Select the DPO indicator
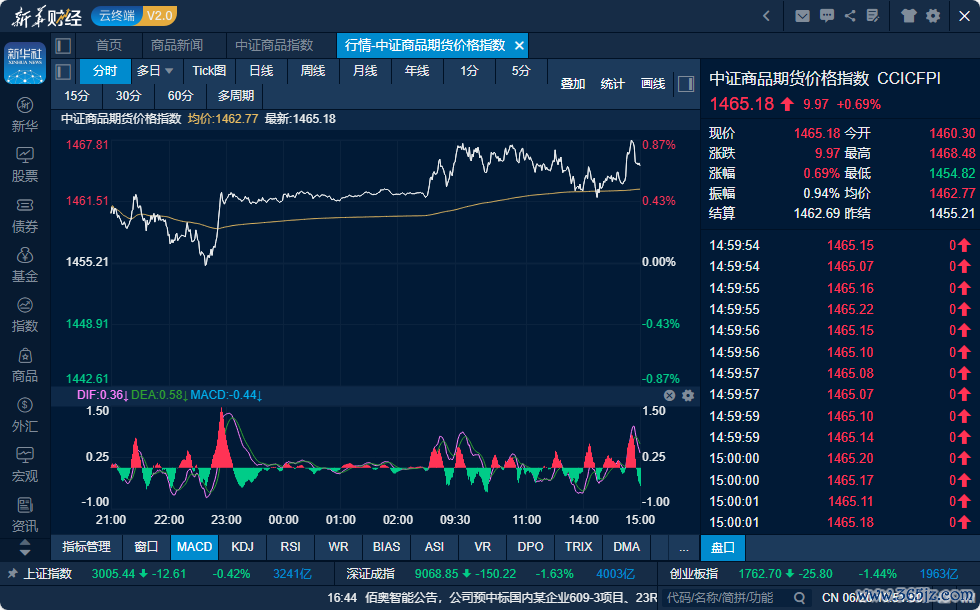980x610 pixels. pyautogui.click(x=531, y=547)
